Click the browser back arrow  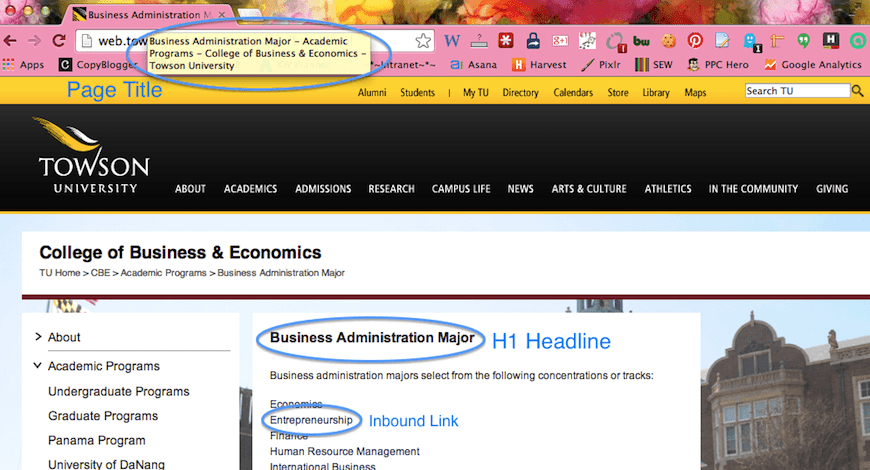pos(10,41)
